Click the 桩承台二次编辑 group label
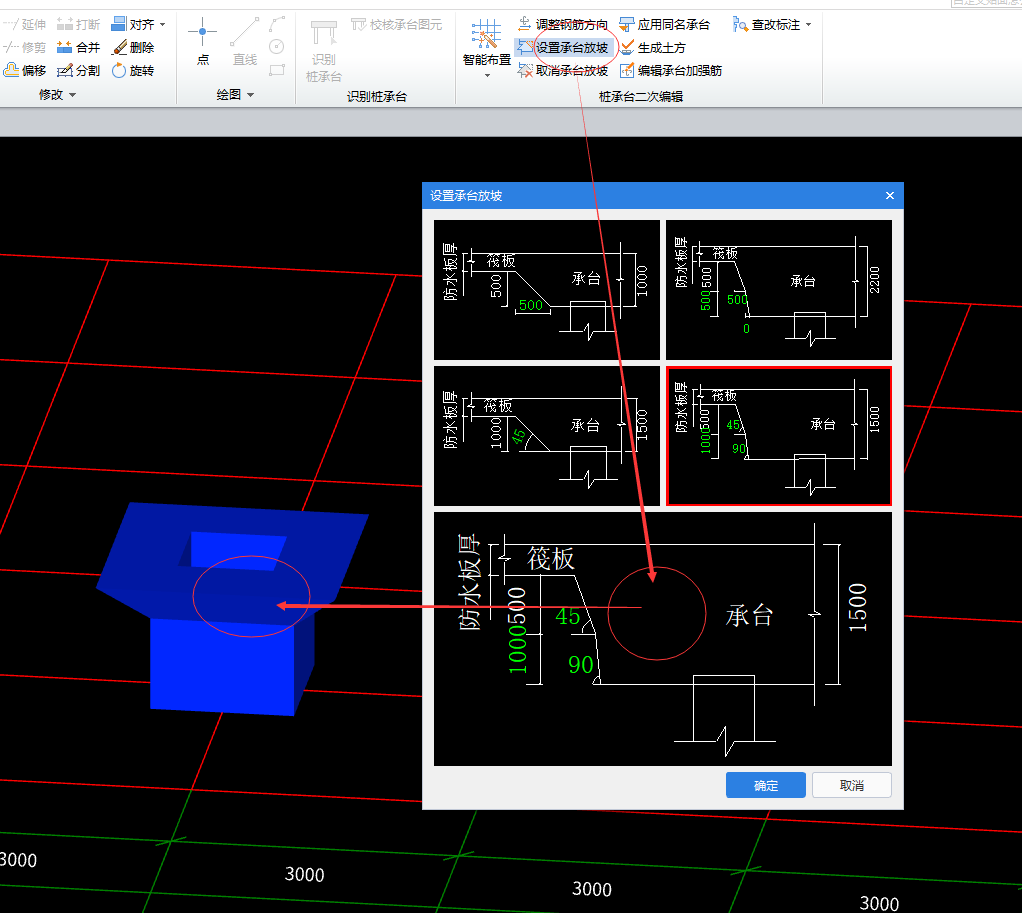The width and height of the screenshot is (1022, 913). pyautogui.click(x=641, y=96)
